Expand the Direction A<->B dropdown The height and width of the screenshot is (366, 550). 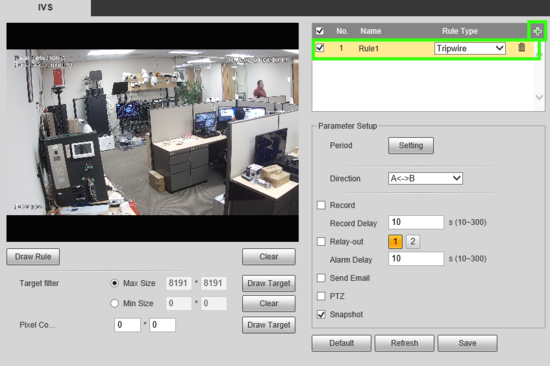point(425,178)
